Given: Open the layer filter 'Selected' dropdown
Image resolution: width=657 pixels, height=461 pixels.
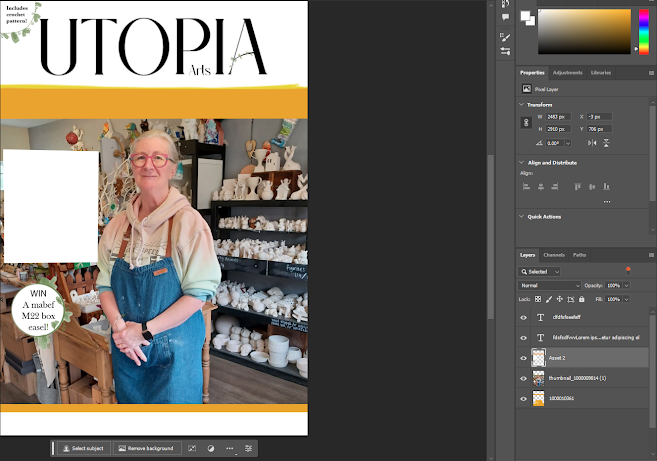Looking at the screenshot, I should click(539, 272).
